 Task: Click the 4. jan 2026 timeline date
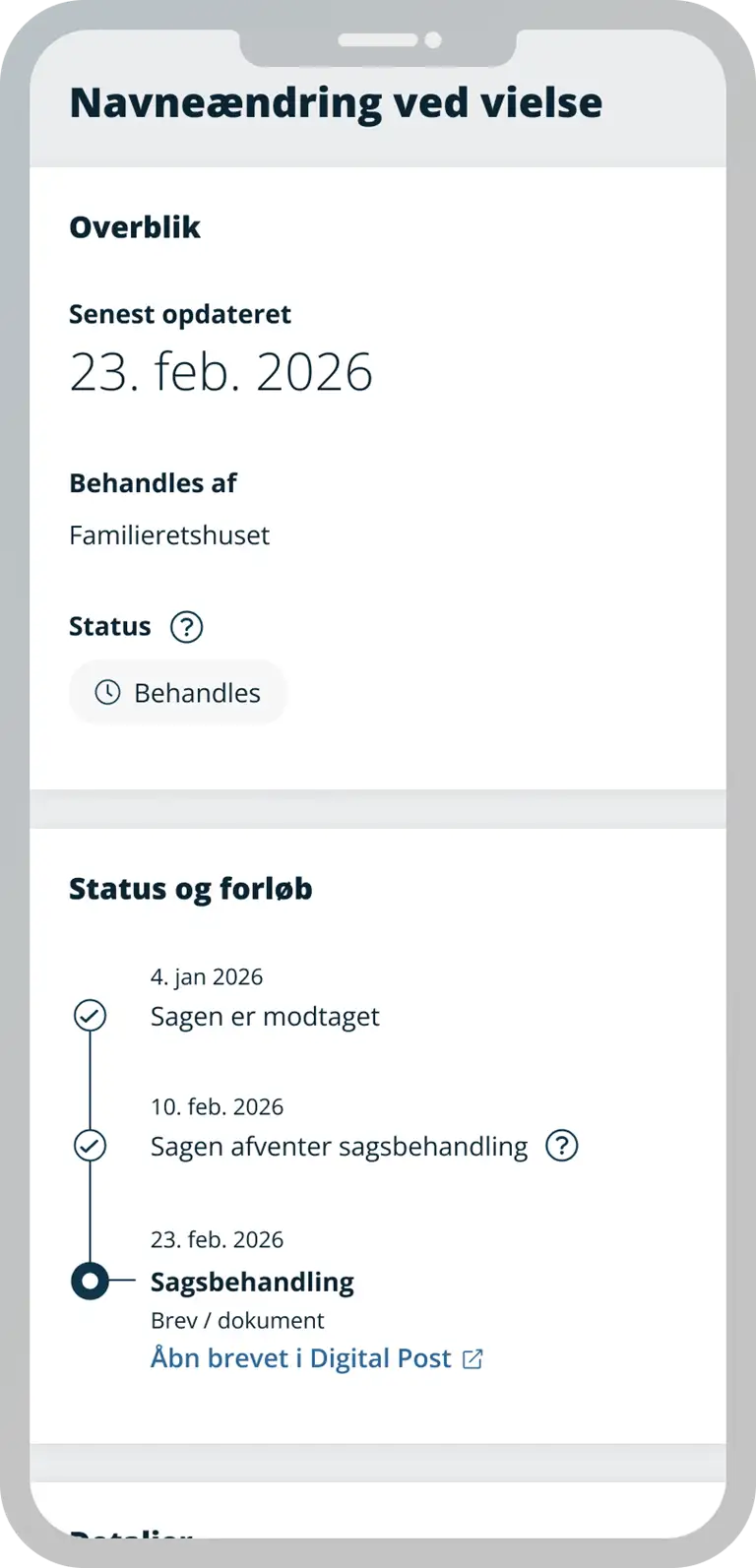point(207,976)
